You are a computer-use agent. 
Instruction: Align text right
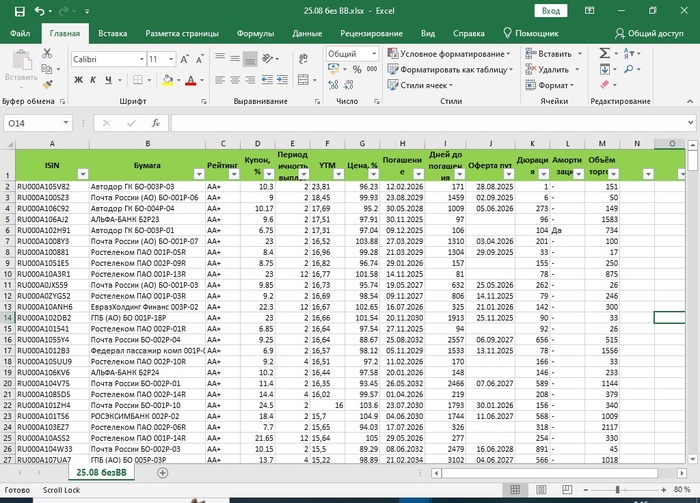click(x=250, y=80)
